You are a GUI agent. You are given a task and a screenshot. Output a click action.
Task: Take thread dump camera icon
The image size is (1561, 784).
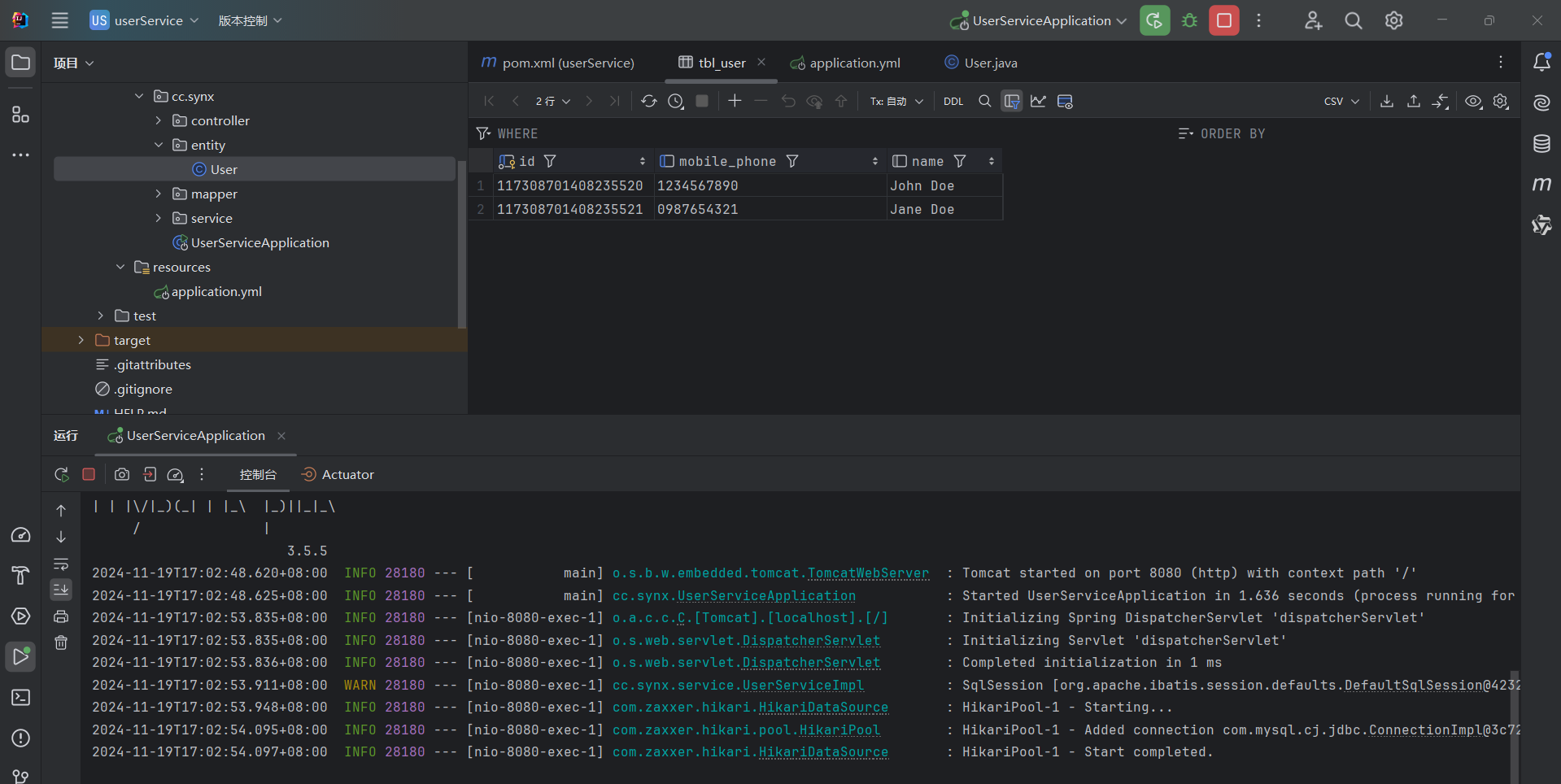(122, 474)
